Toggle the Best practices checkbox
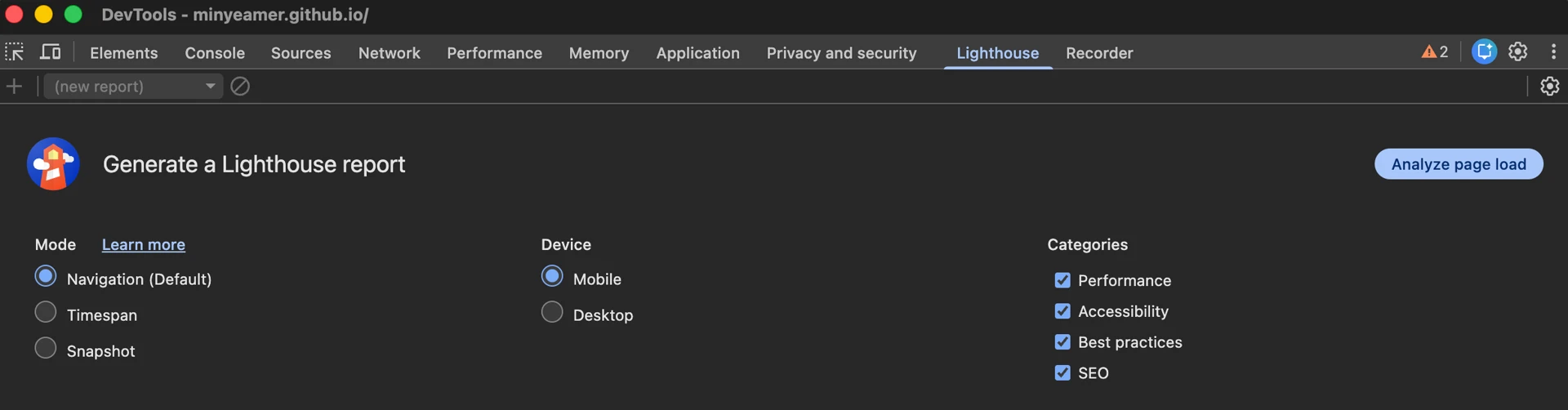 1062,342
